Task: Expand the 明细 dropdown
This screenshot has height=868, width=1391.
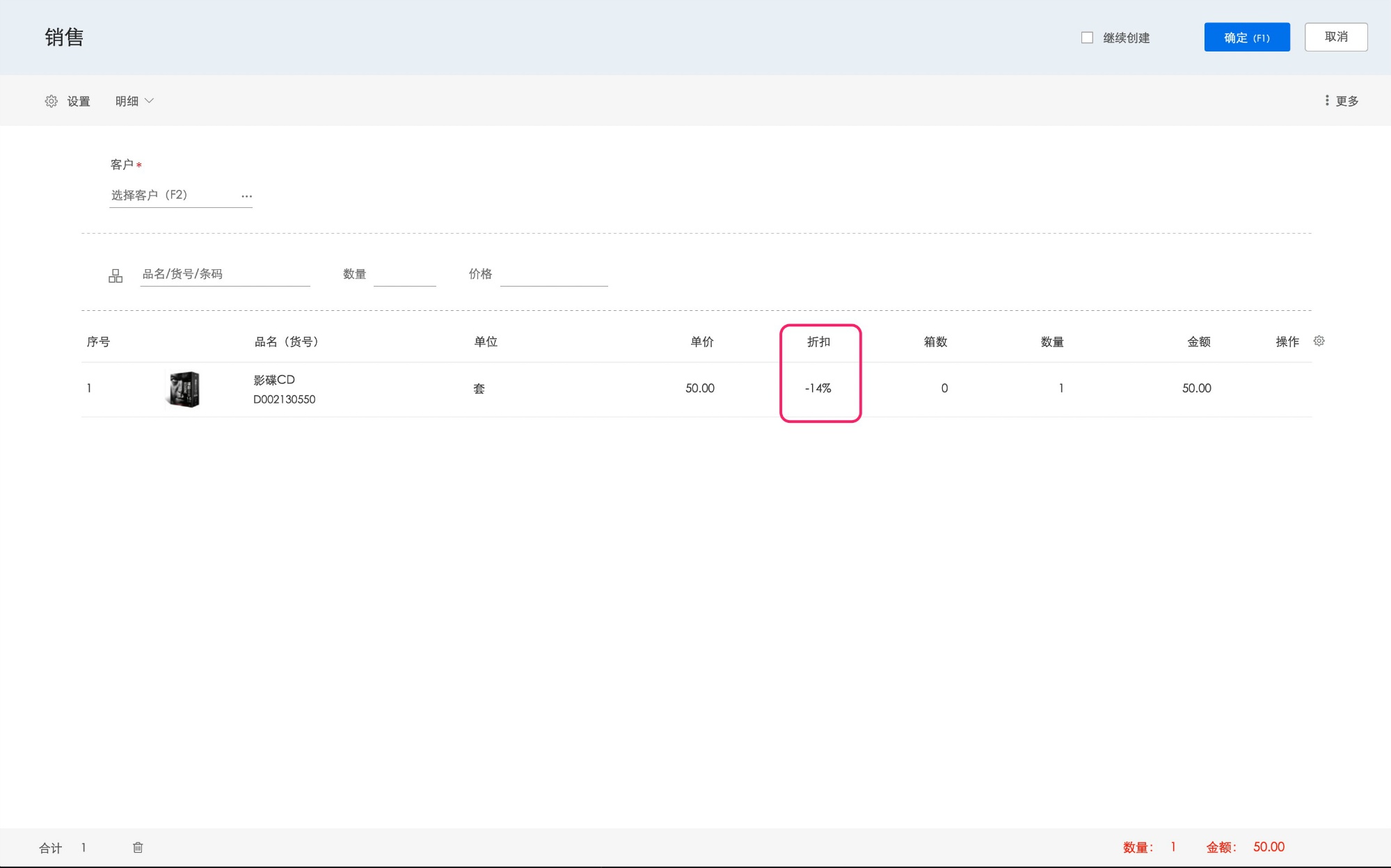Action: click(134, 102)
